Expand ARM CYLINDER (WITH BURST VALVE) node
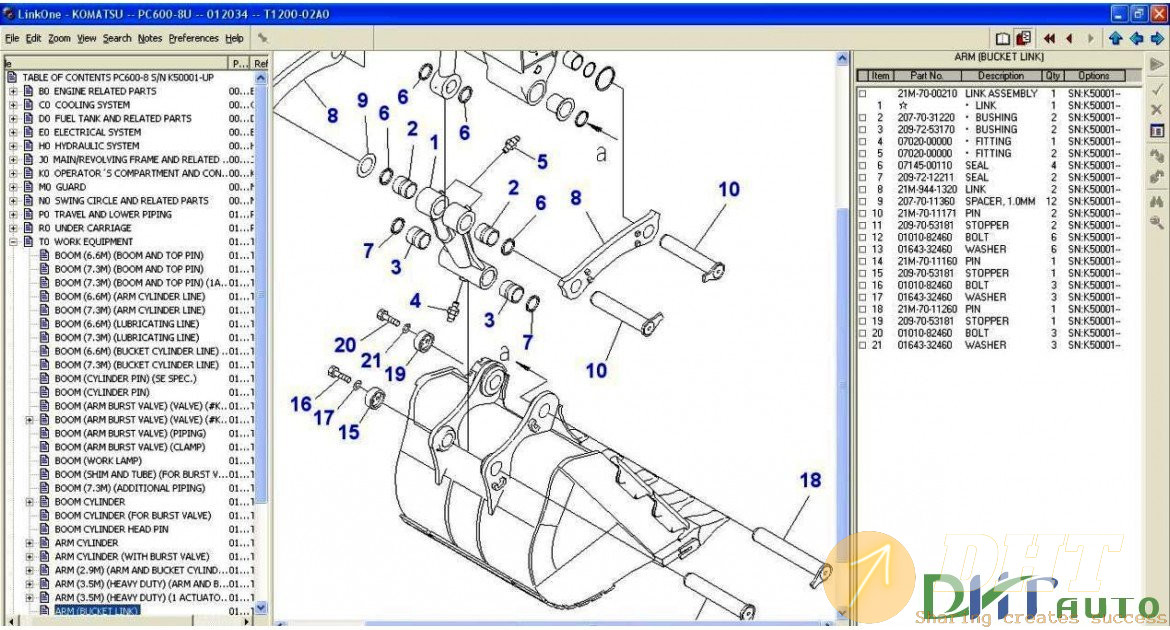 click(x=29, y=557)
